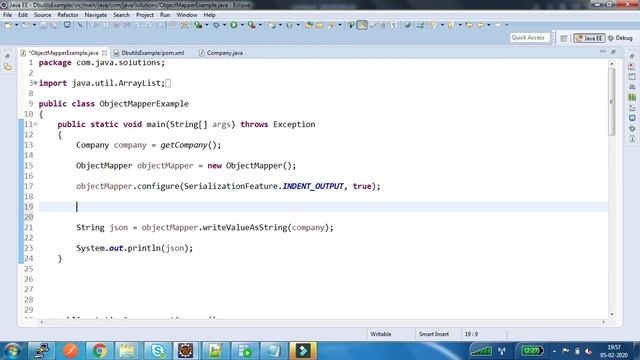640x360 pixels.
Task: Click the Debug bug toolbar icon
Action: tap(216, 25)
